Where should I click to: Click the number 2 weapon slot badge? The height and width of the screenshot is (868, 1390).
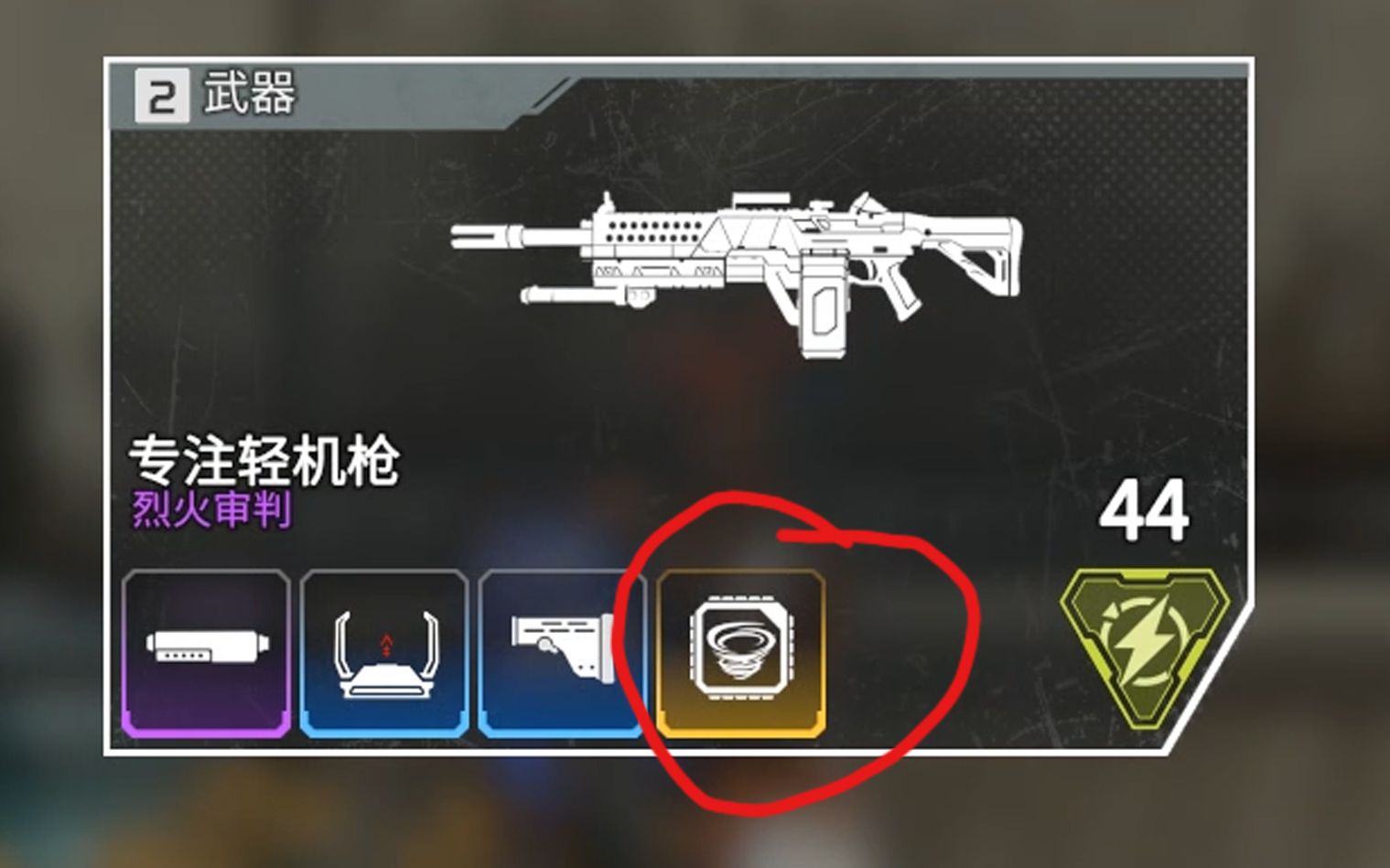pos(161,95)
